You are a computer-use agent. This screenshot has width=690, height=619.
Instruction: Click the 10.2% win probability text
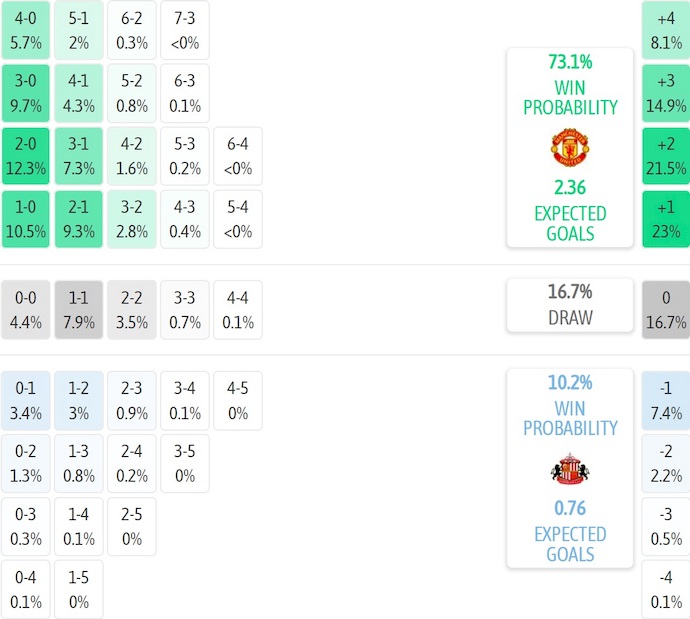[569, 382]
